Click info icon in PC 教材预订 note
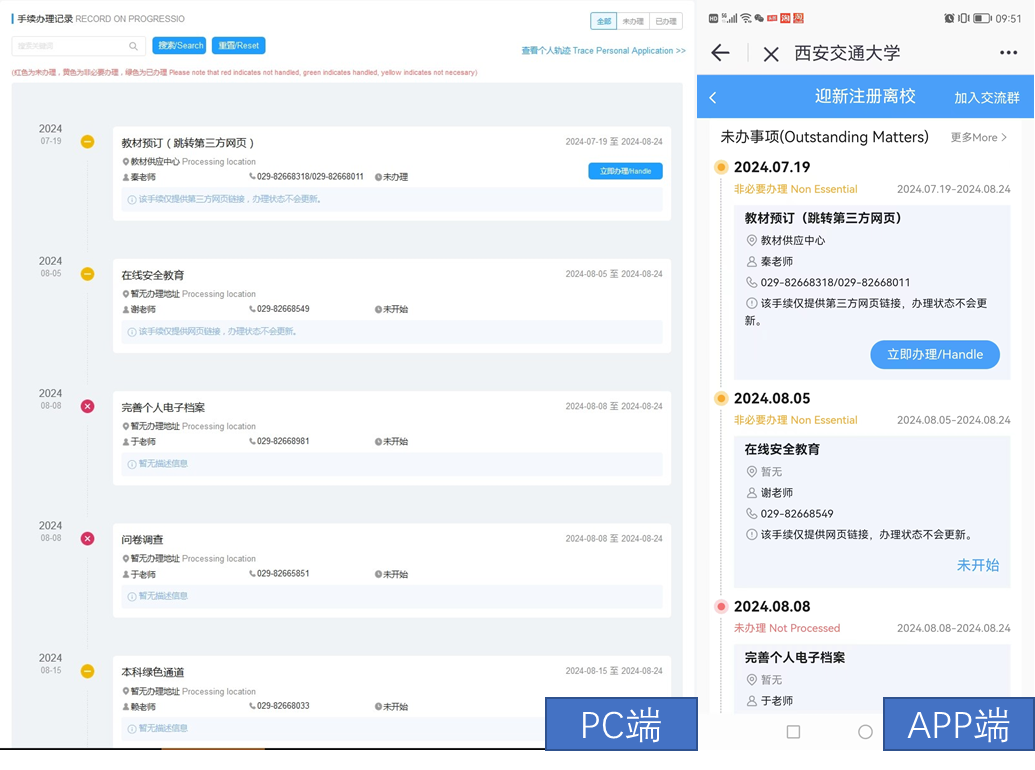This screenshot has height=770, width=1035. click(132, 199)
